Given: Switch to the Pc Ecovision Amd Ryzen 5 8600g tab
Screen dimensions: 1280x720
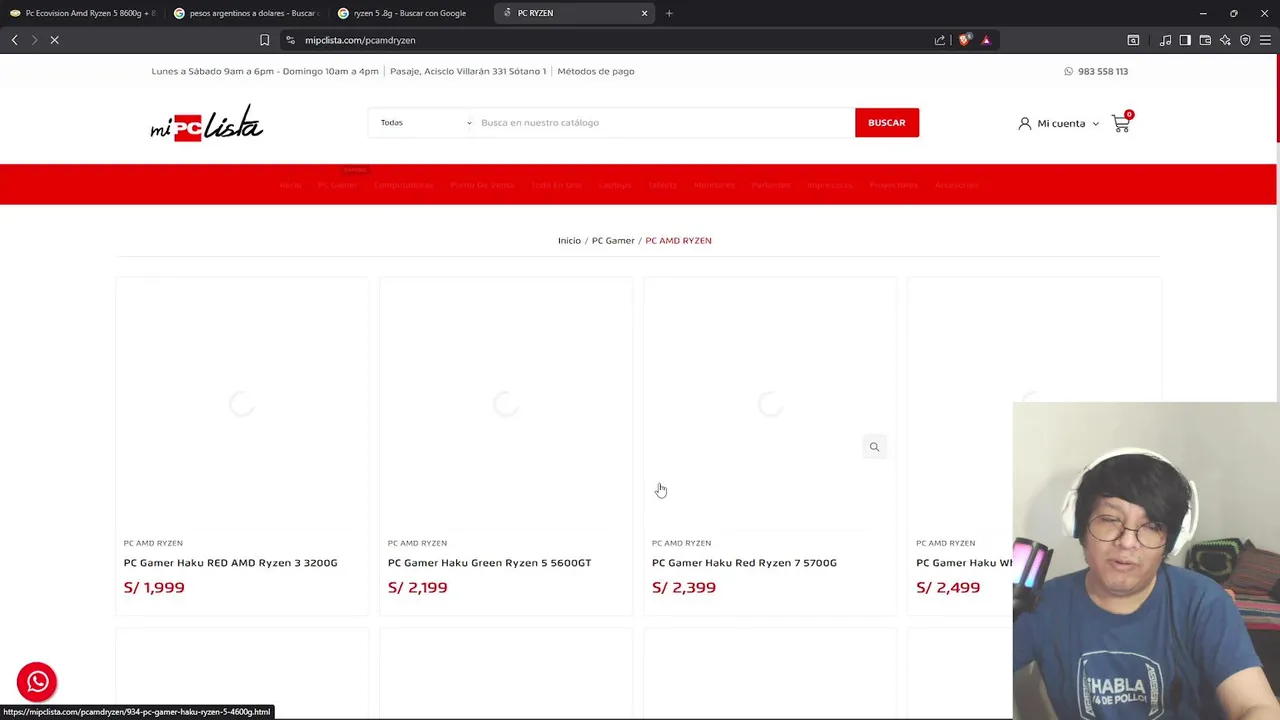Looking at the screenshot, I should (x=83, y=13).
